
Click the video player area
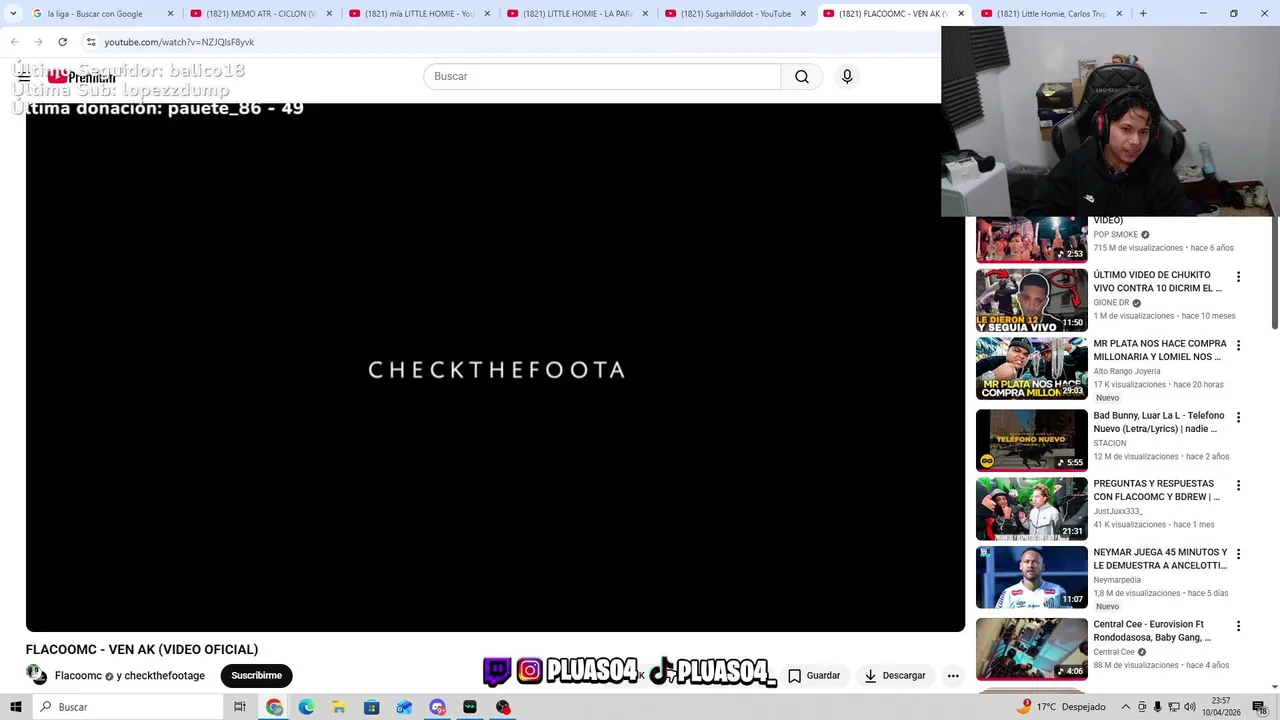[x=495, y=368]
